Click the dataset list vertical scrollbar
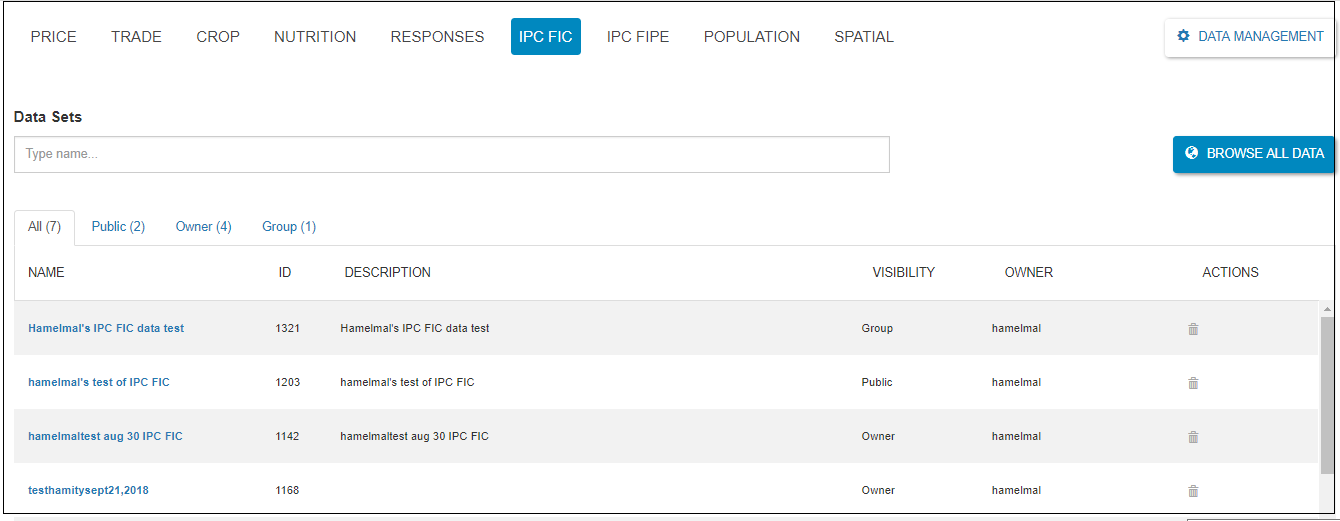This screenshot has height=521, width=1340. [1327, 400]
